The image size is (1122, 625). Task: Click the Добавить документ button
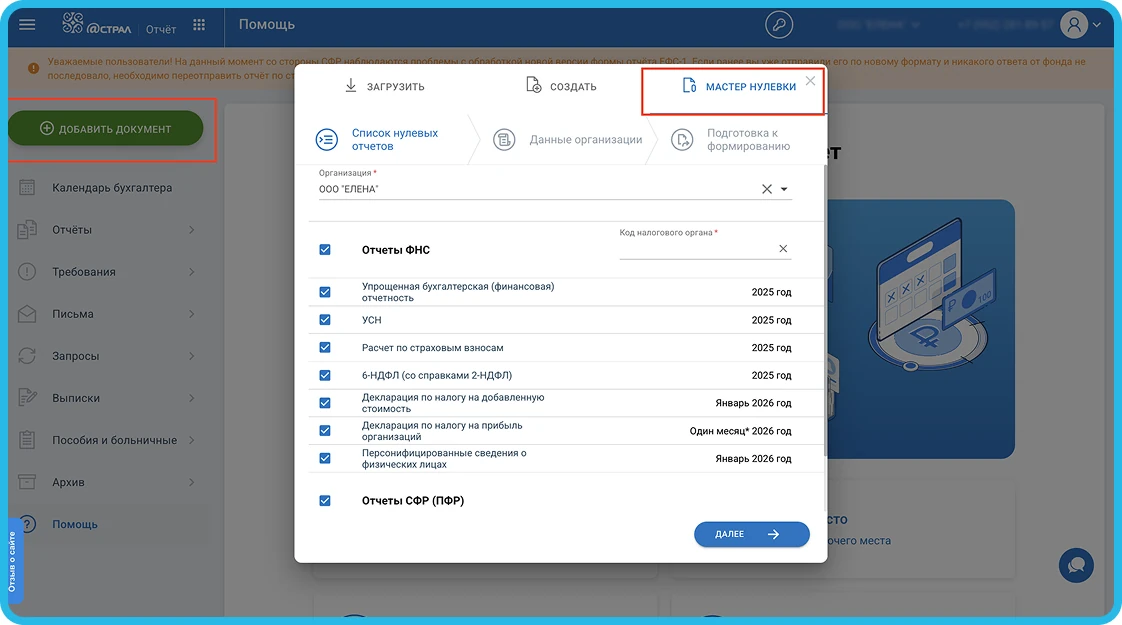coord(106,129)
